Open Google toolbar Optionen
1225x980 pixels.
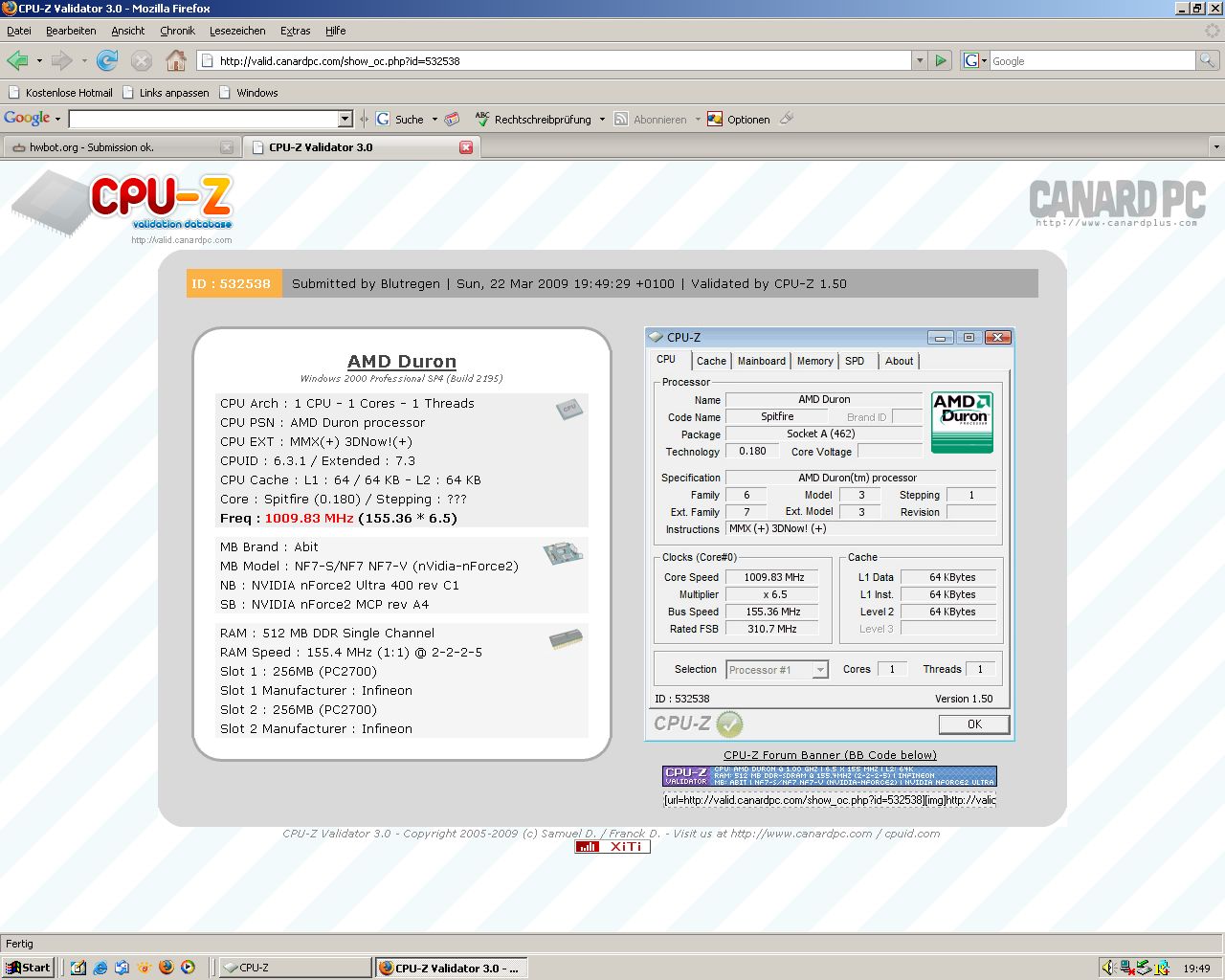pos(738,119)
